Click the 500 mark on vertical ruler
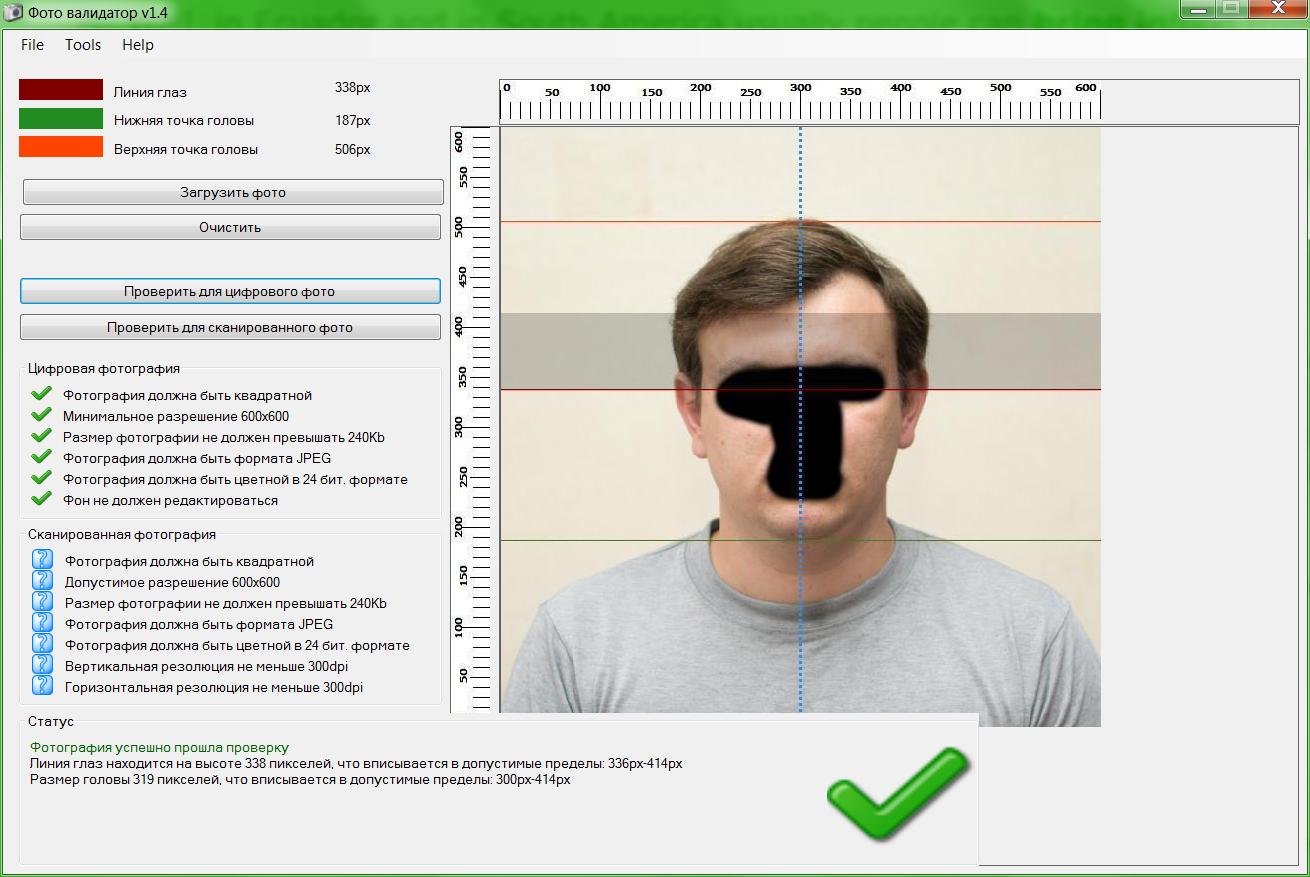This screenshot has width=1310, height=877. coord(459,226)
